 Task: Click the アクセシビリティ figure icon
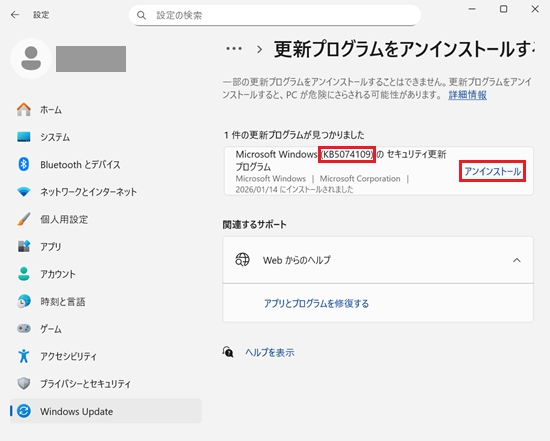click(x=24, y=356)
